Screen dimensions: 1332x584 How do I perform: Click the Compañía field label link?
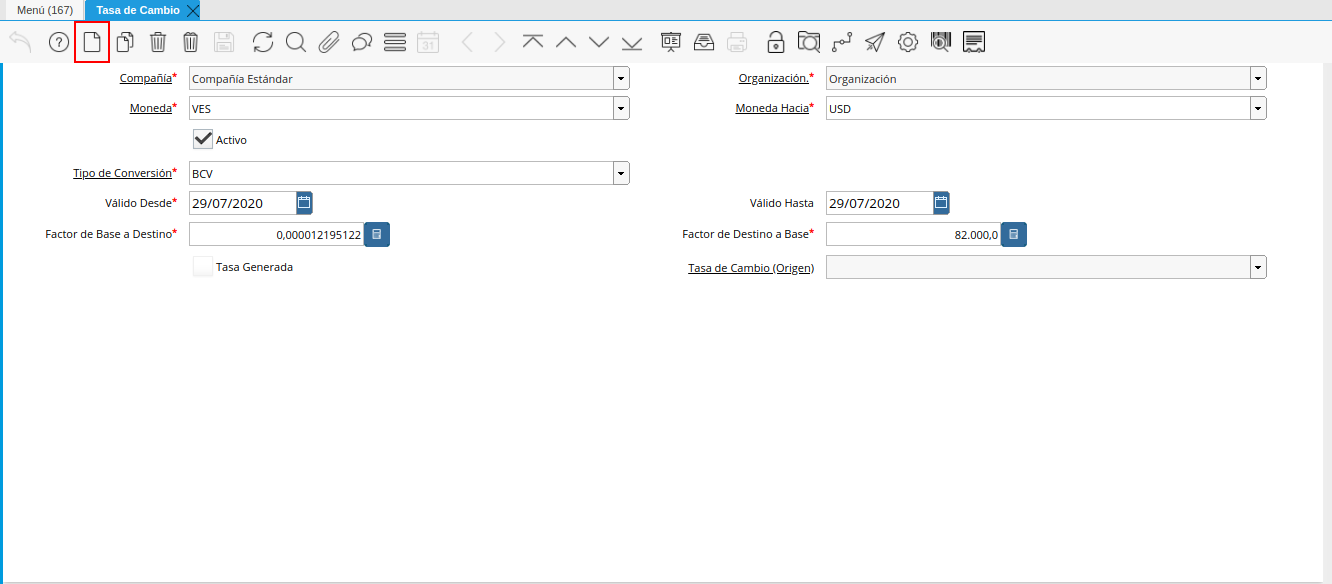tap(146, 78)
